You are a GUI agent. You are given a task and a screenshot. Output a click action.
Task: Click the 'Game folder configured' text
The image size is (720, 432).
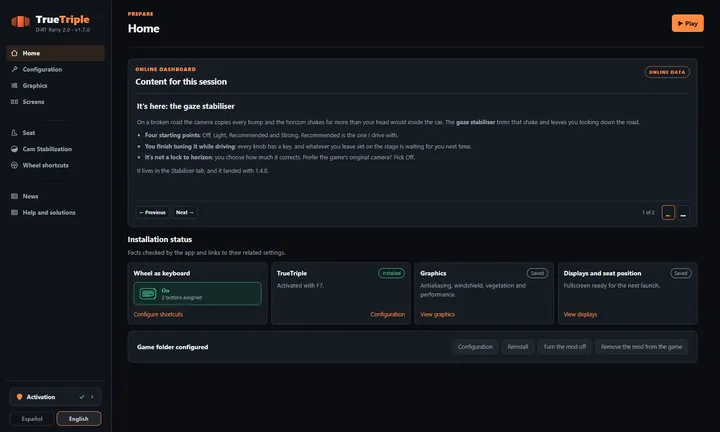tap(172, 347)
